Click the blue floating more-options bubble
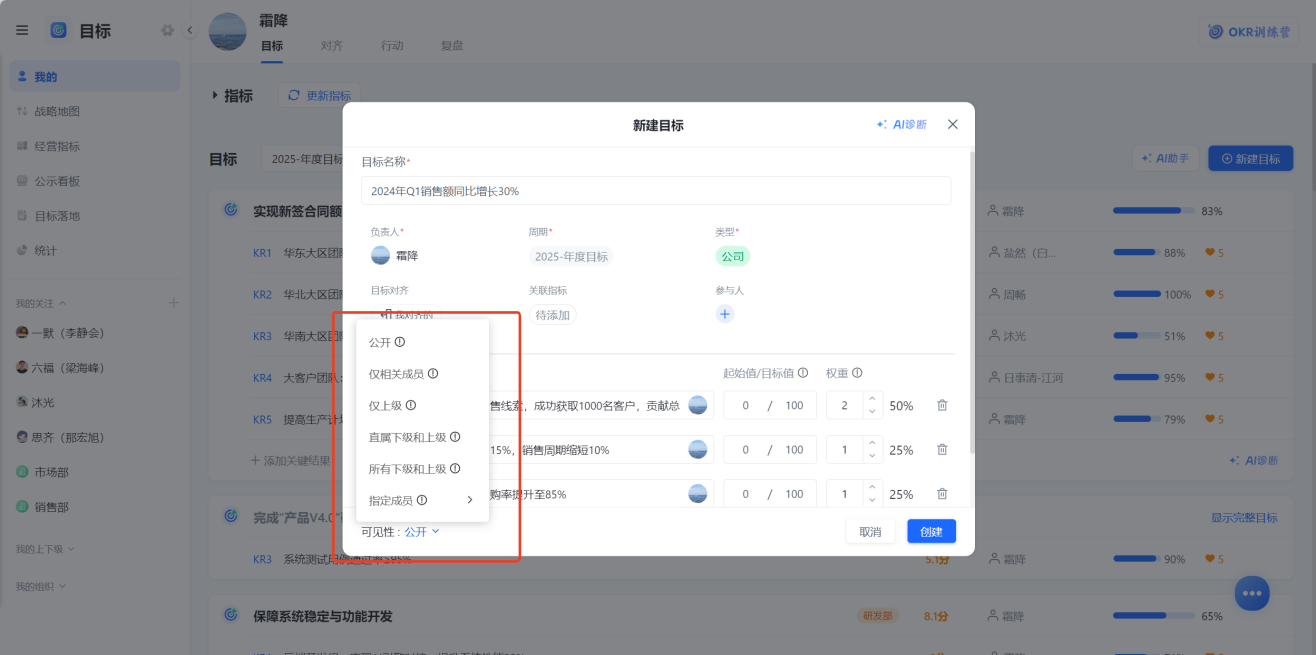The width and height of the screenshot is (1316, 655). [x=1251, y=593]
